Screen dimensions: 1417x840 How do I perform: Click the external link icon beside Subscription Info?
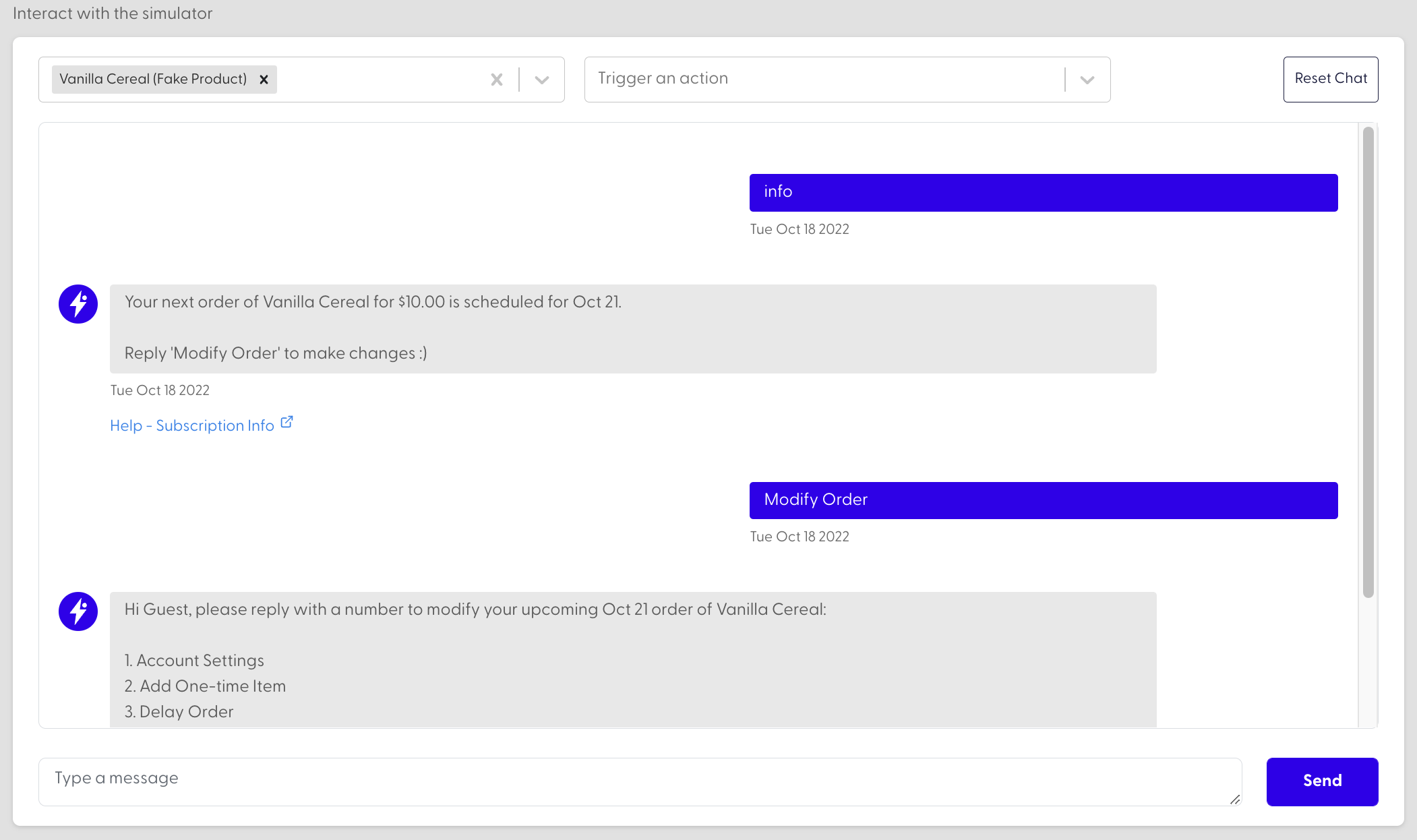pos(287,422)
